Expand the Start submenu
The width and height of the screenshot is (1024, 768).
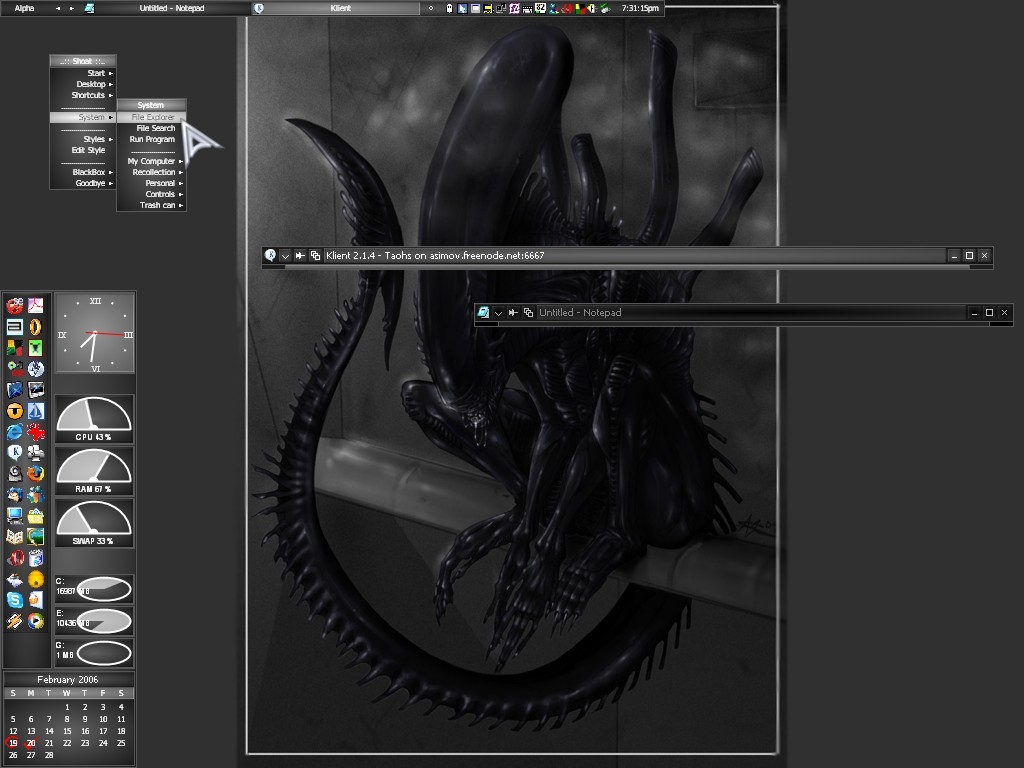(83, 73)
